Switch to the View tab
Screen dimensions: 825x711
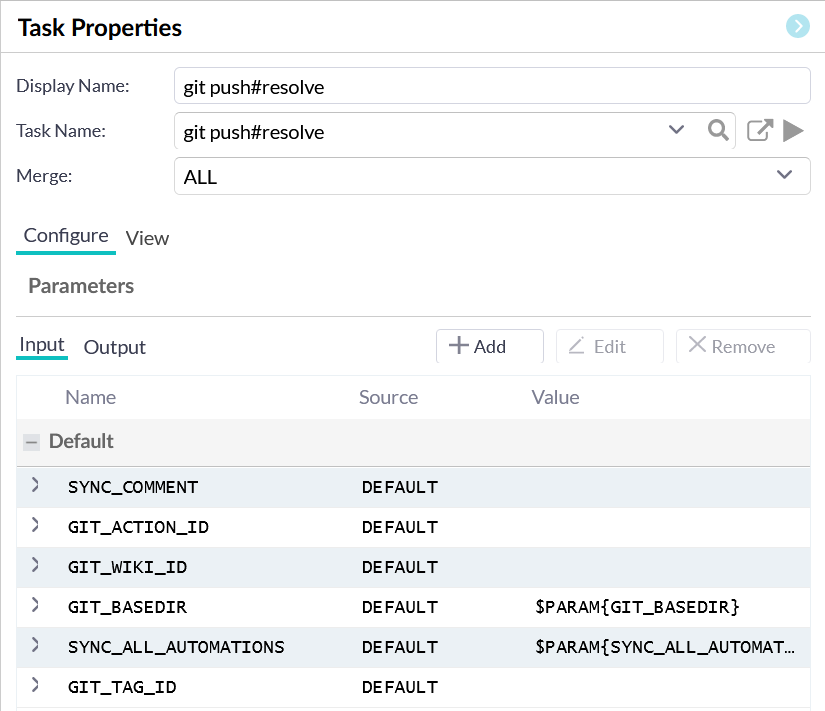pyautogui.click(x=147, y=238)
